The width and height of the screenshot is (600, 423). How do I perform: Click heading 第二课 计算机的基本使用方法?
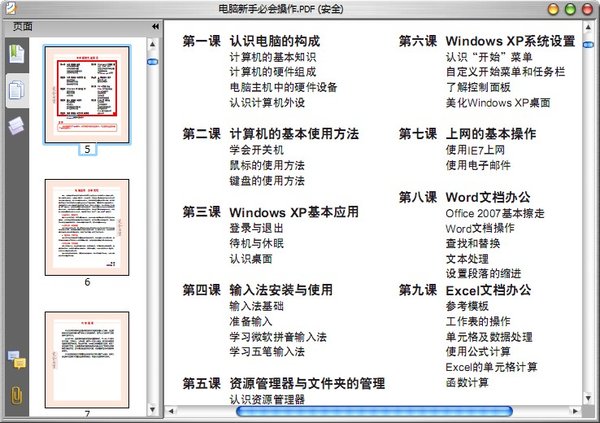click(x=271, y=134)
